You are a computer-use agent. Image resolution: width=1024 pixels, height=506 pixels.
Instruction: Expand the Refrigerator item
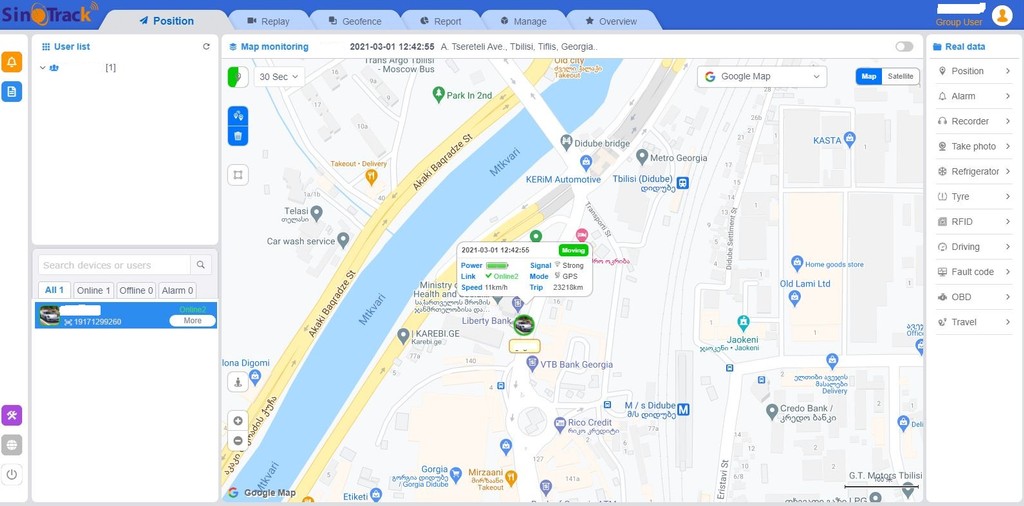click(x=974, y=172)
